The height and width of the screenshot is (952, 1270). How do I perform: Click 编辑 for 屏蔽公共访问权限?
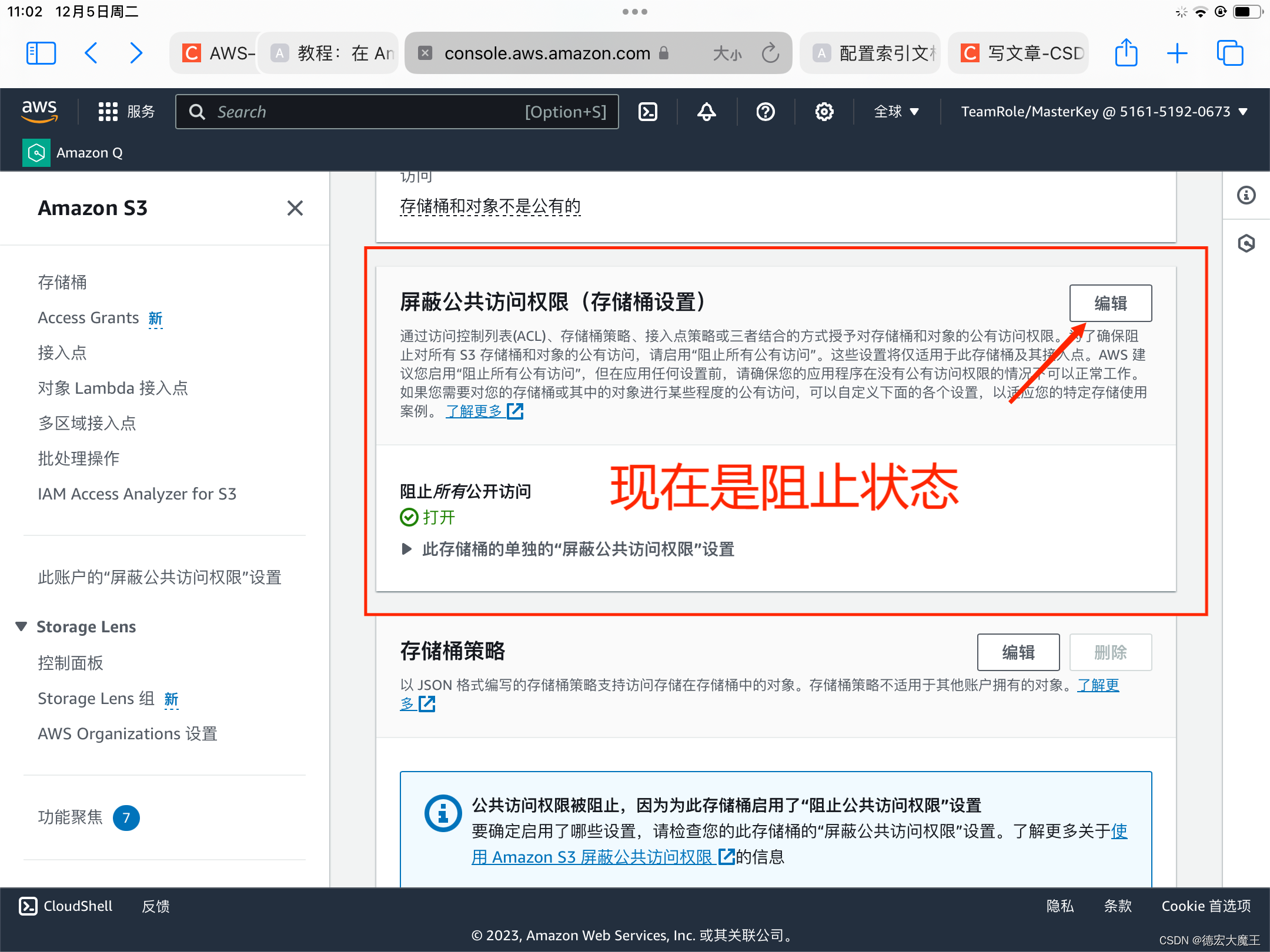1111,303
